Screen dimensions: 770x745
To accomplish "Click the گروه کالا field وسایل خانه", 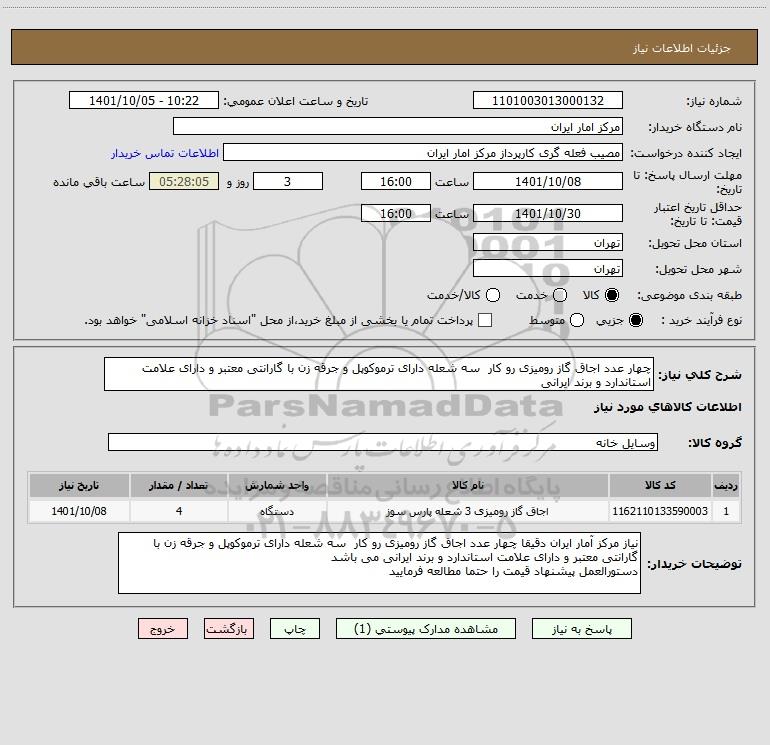I will [x=383, y=442].
